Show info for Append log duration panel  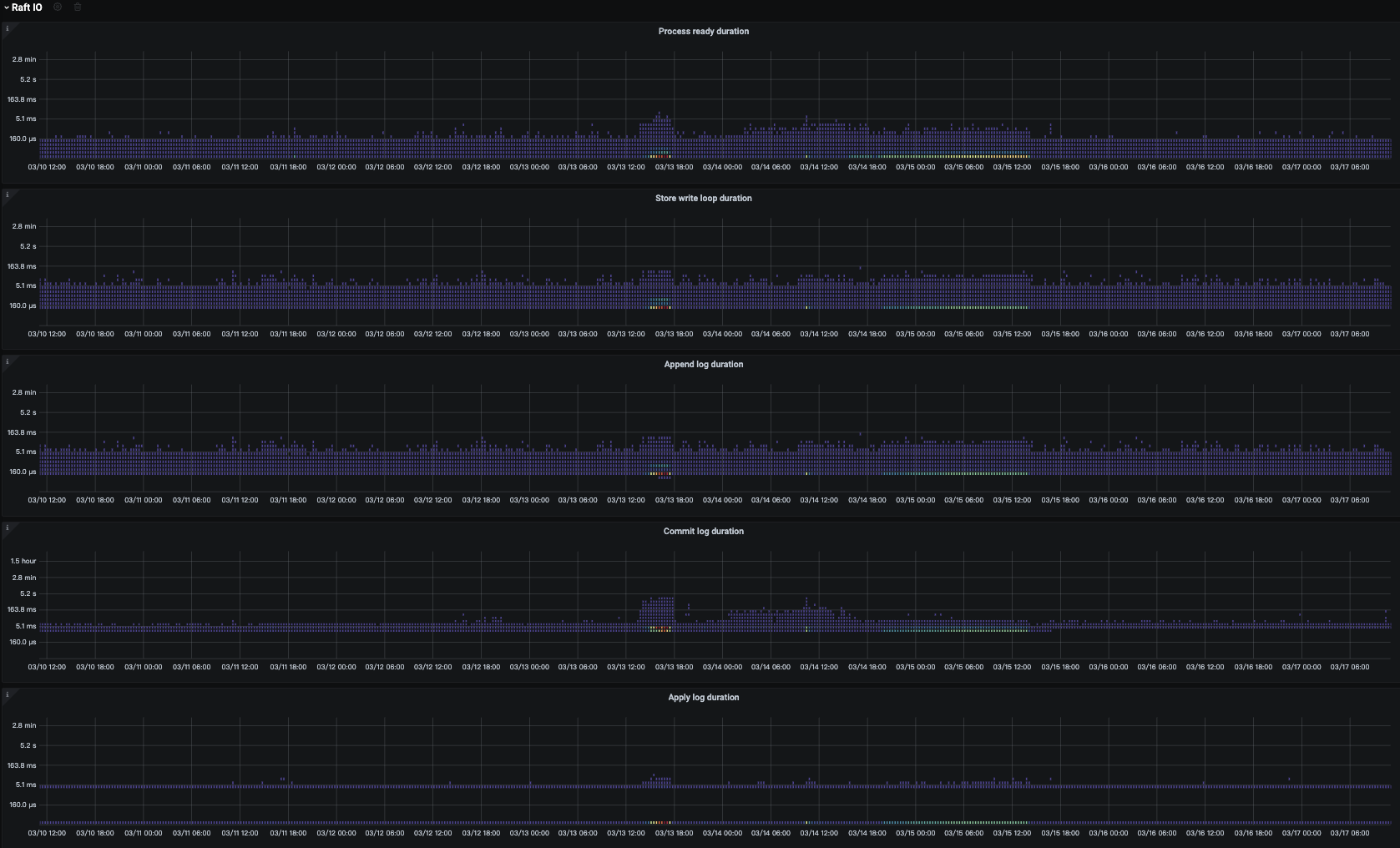[7, 361]
